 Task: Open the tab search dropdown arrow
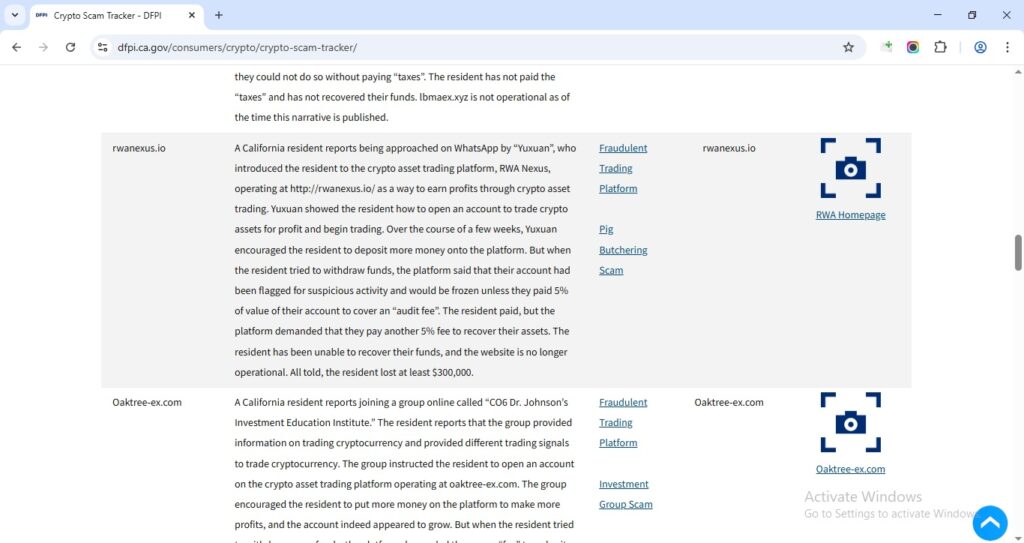(14, 15)
